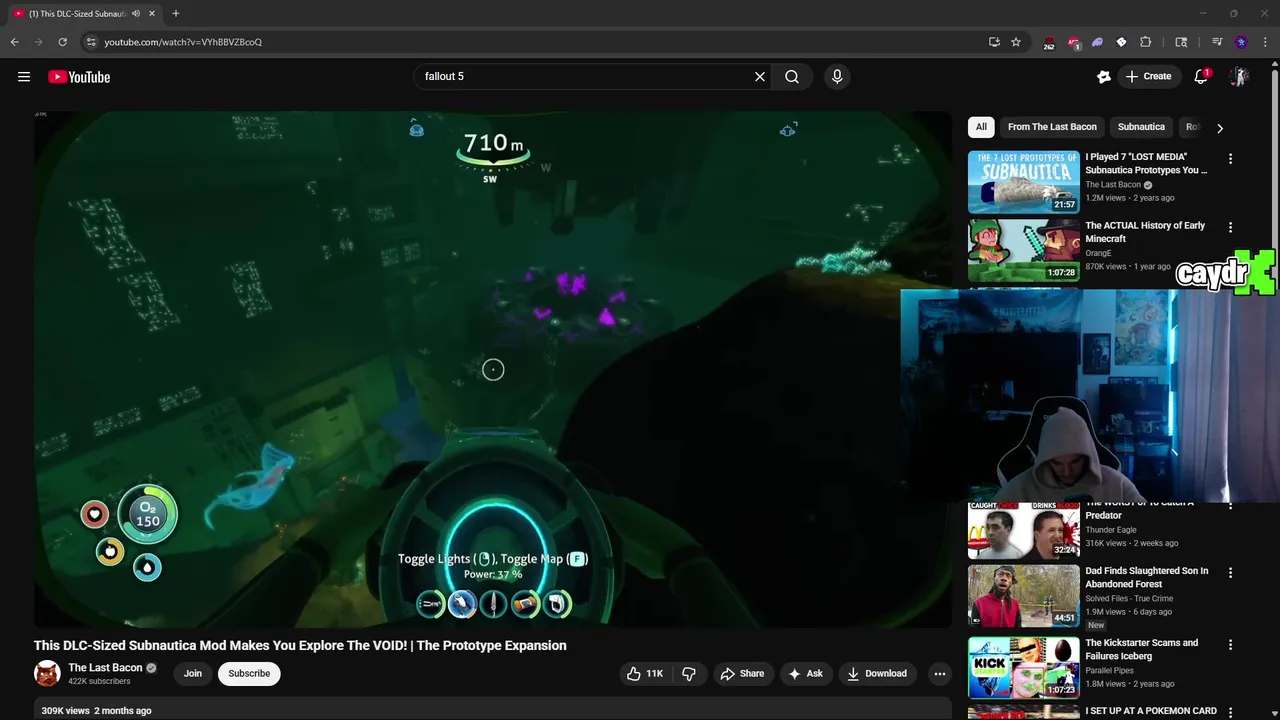1280x720 pixels.
Task: Click the Ask button
Action: click(x=805, y=674)
